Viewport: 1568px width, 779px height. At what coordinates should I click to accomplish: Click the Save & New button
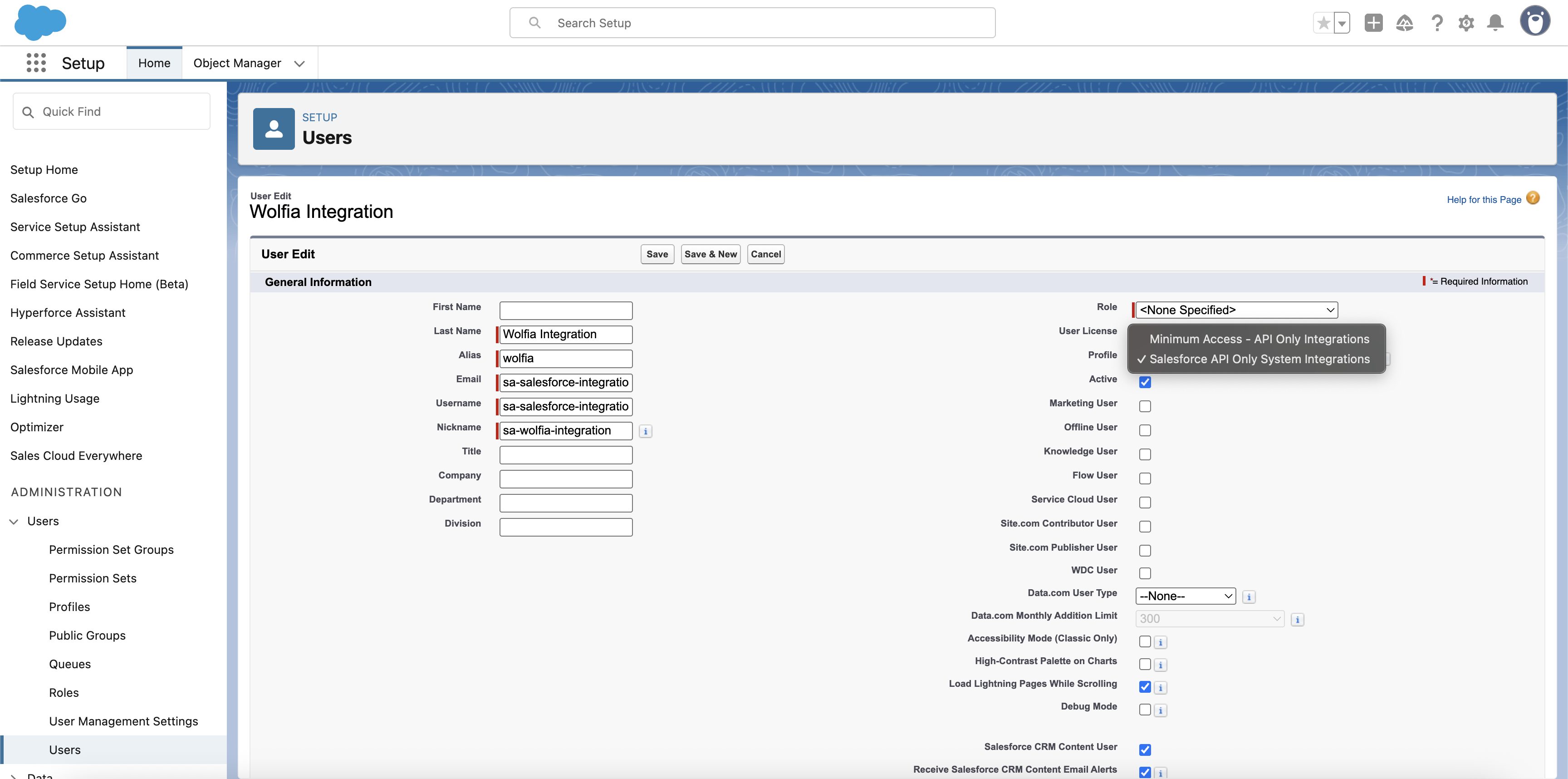click(x=710, y=254)
